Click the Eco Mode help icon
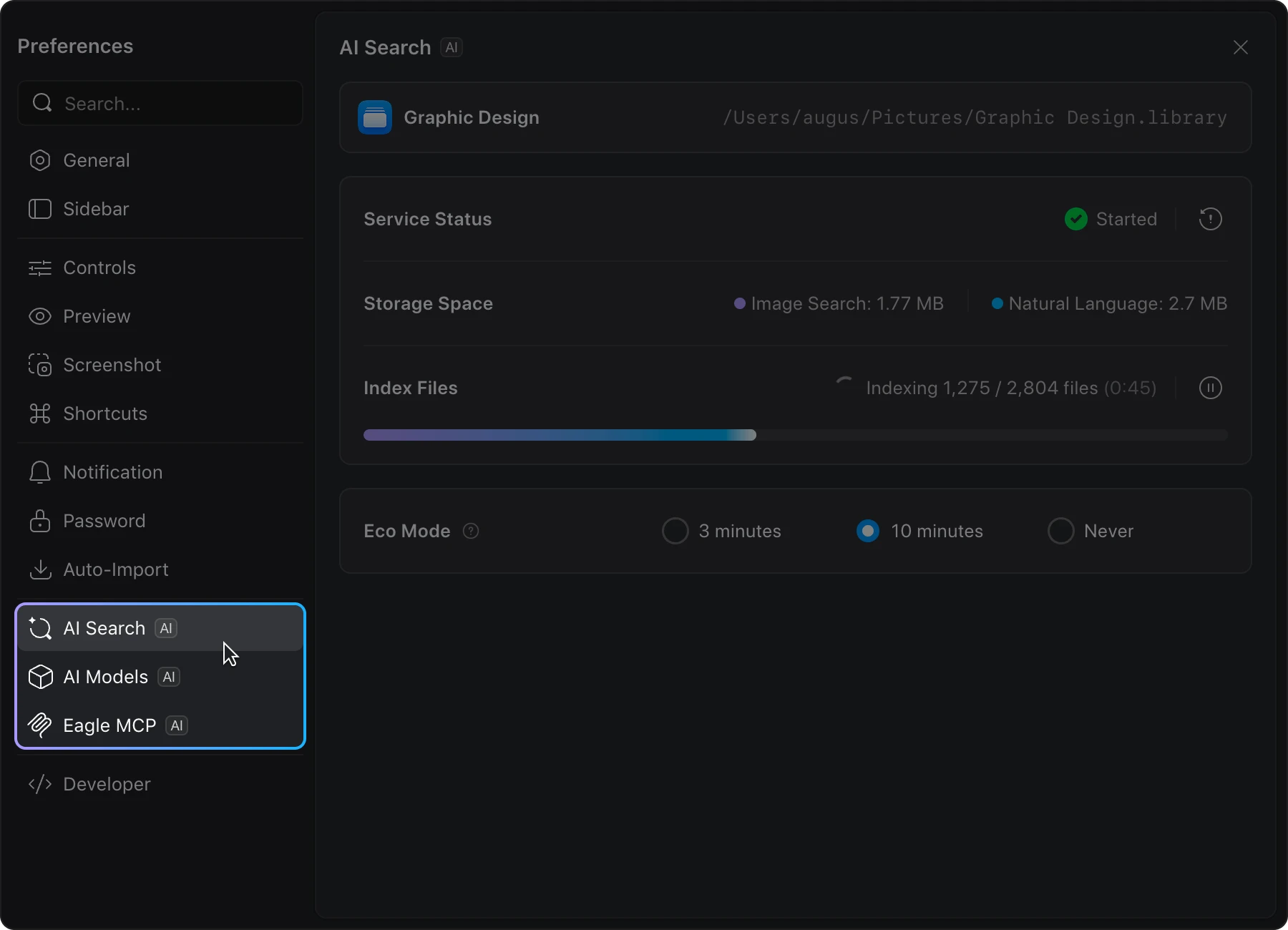 click(471, 531)
